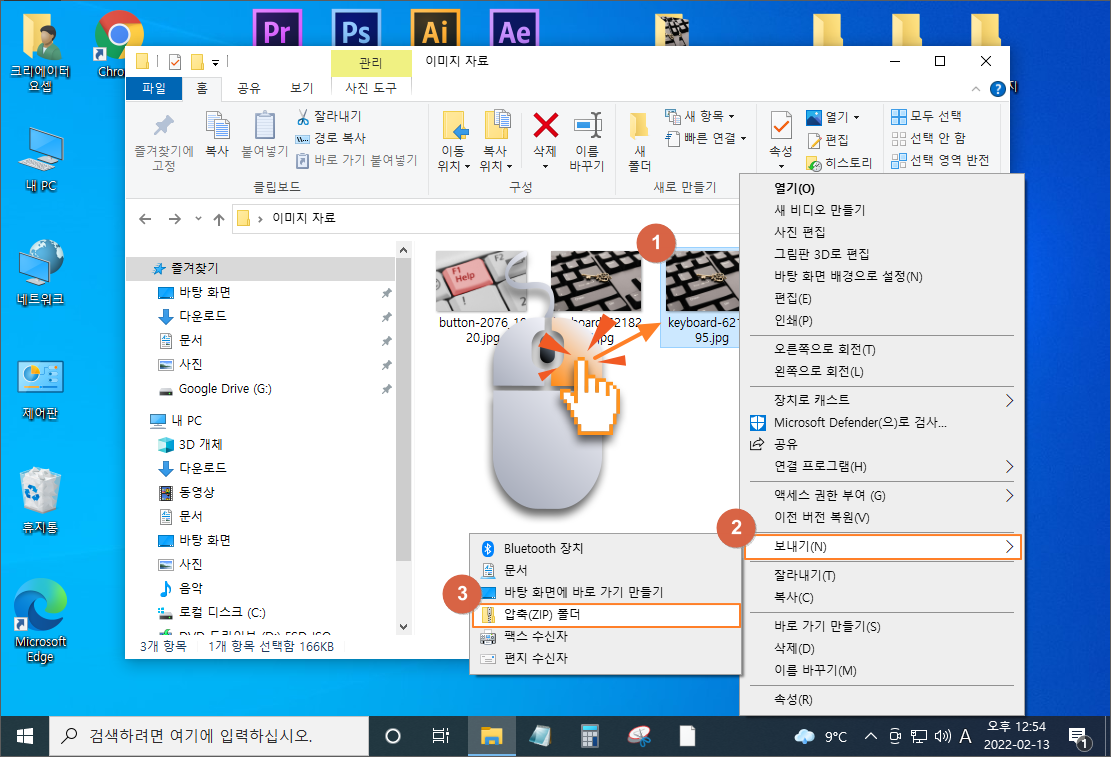Collapse the ribbon with the chevron
The height and width of the screenshot is (757, 1111).
(x=976, y=89)
